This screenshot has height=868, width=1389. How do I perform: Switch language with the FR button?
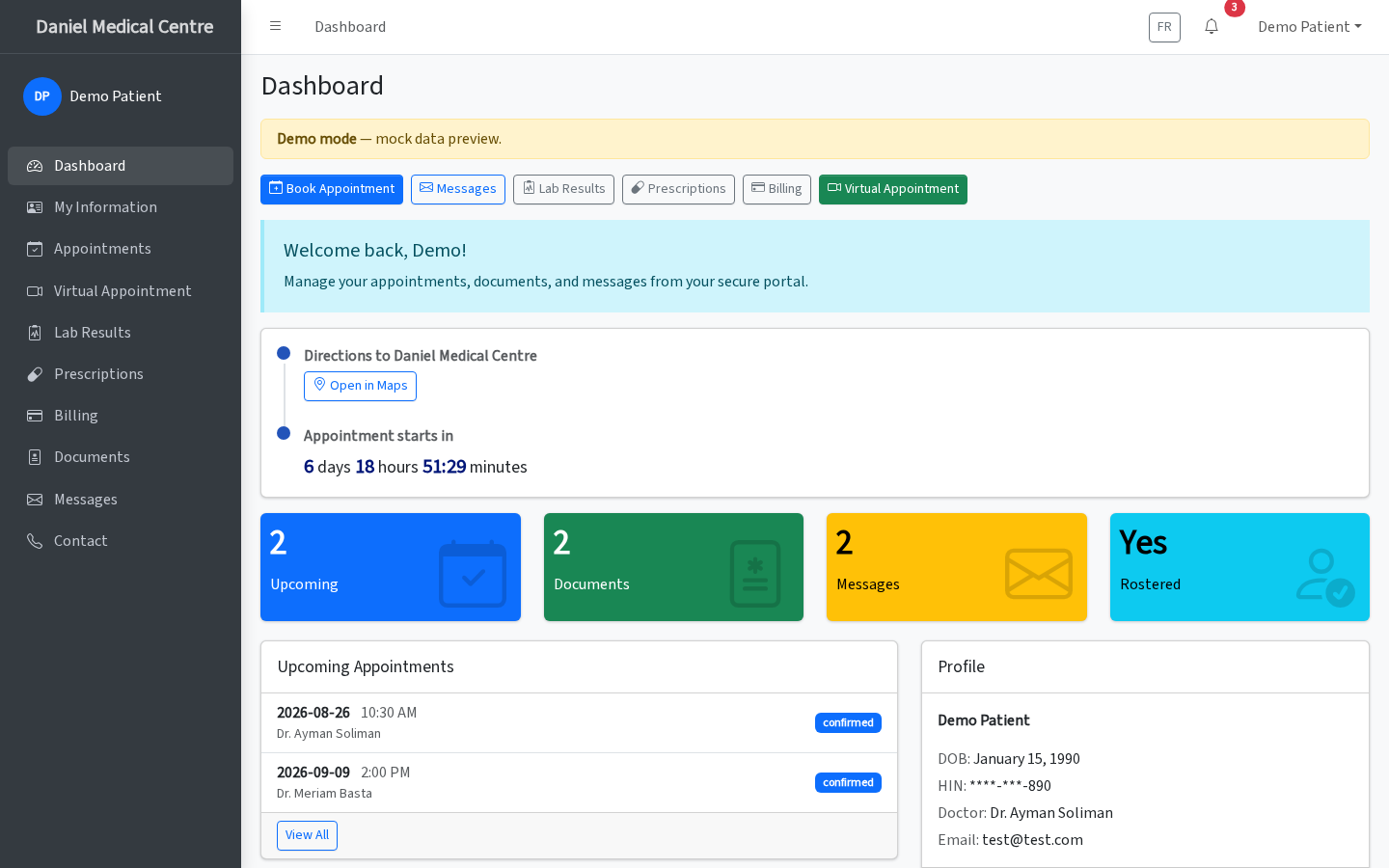(1164, 27)
